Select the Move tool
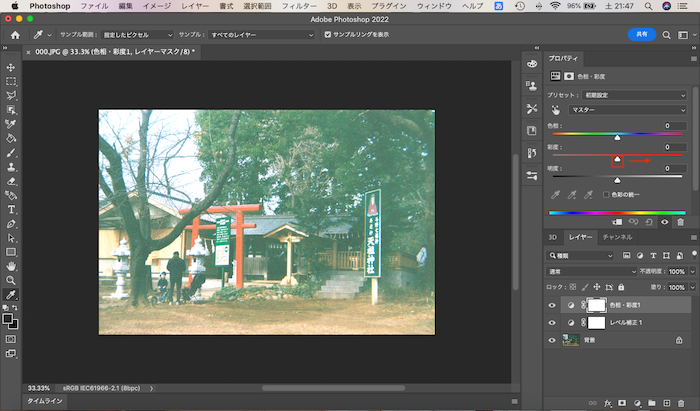700x411 pixels. click(11, 67)
